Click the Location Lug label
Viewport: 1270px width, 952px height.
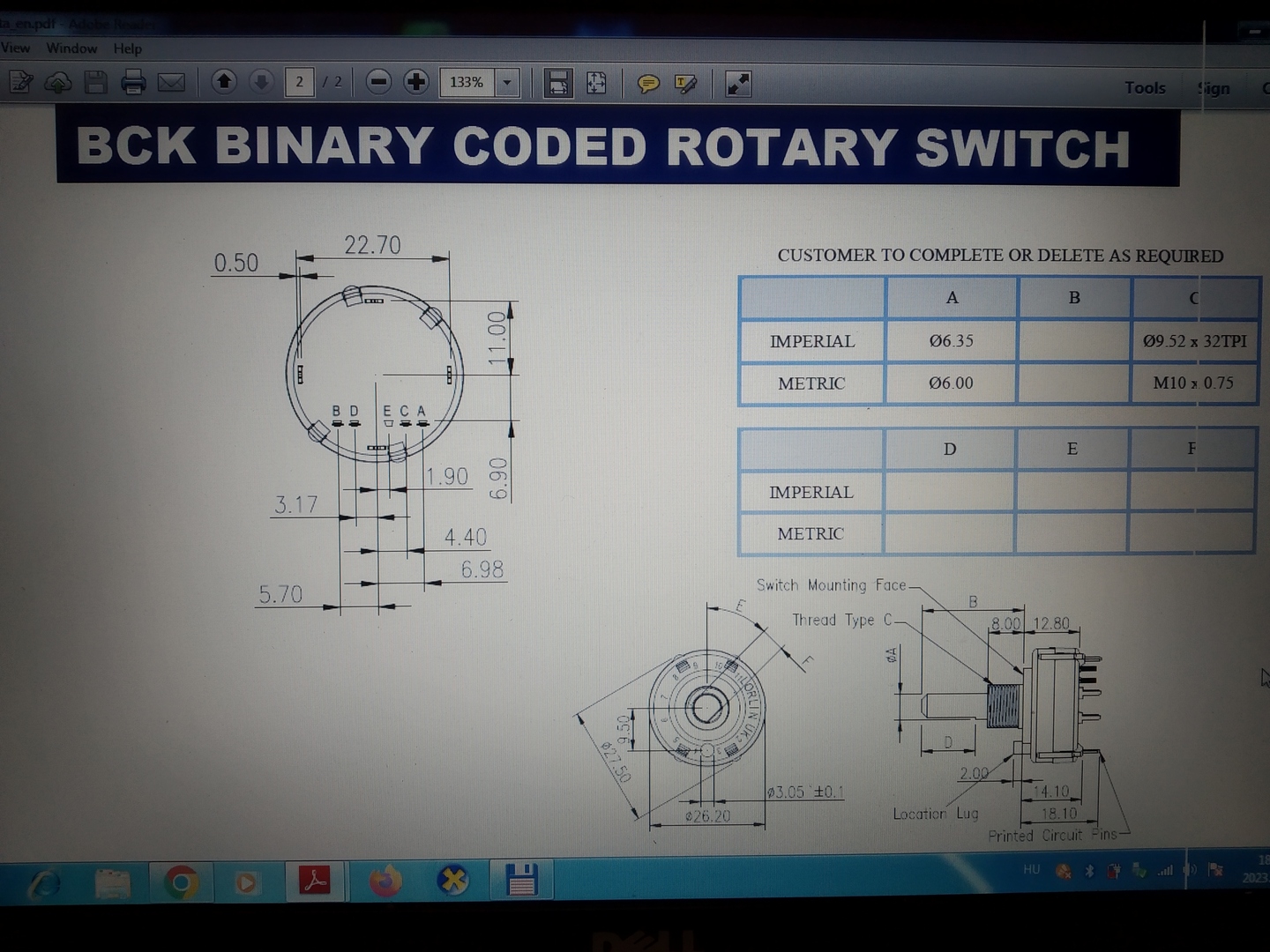(x=936, y=813)
